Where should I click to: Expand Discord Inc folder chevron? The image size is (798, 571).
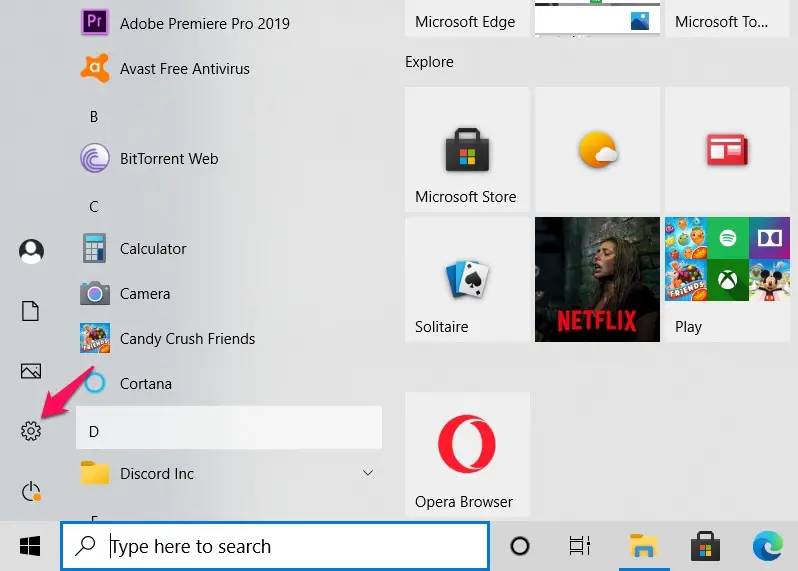point(368,473)
